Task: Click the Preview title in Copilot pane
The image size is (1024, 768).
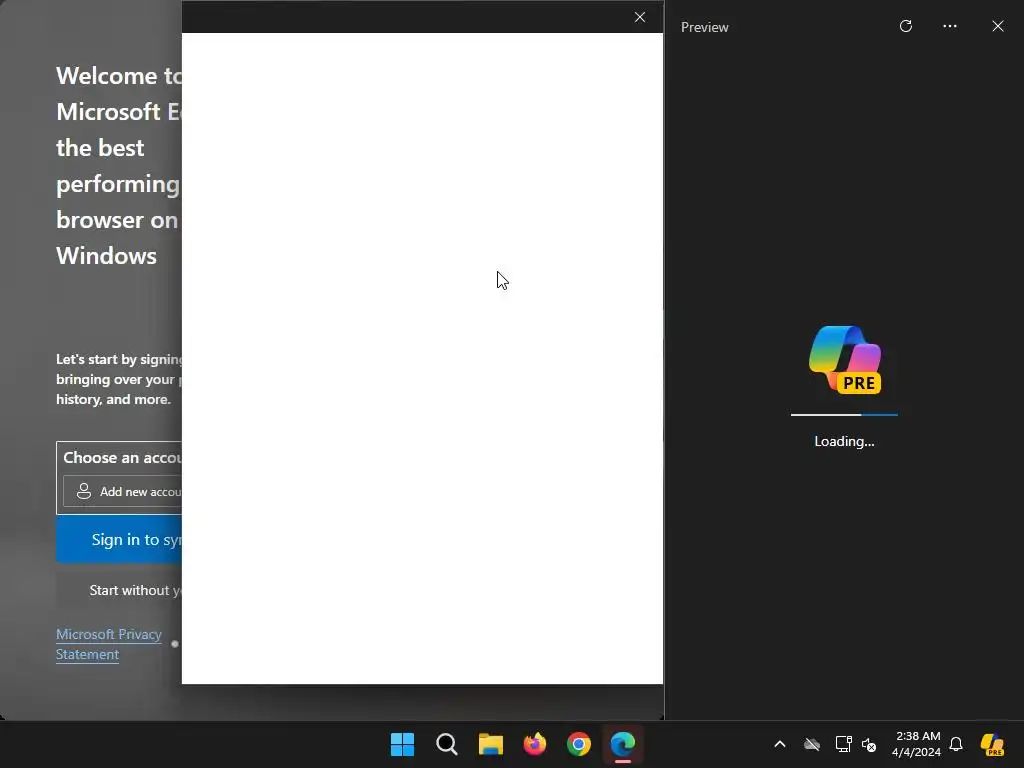Action: click(705, 27)
